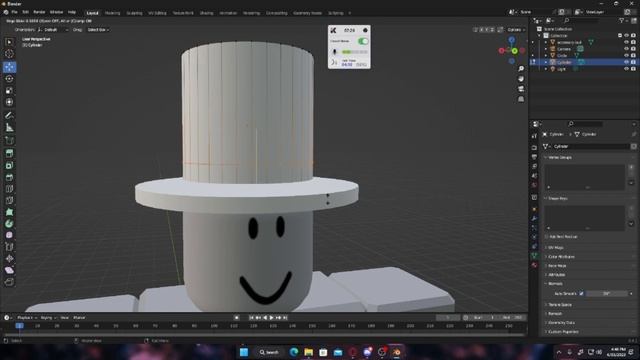Expand the Camera row in outliner
The width and height of the screenshot is (640, 360).
546,49
